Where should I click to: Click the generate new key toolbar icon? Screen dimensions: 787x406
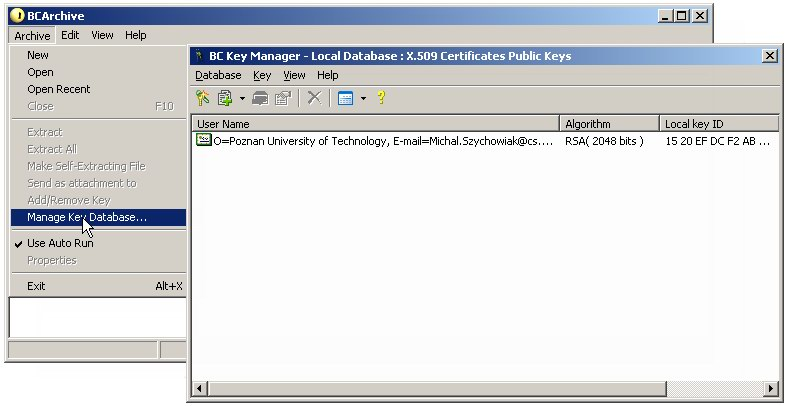[x=202, y=98]
